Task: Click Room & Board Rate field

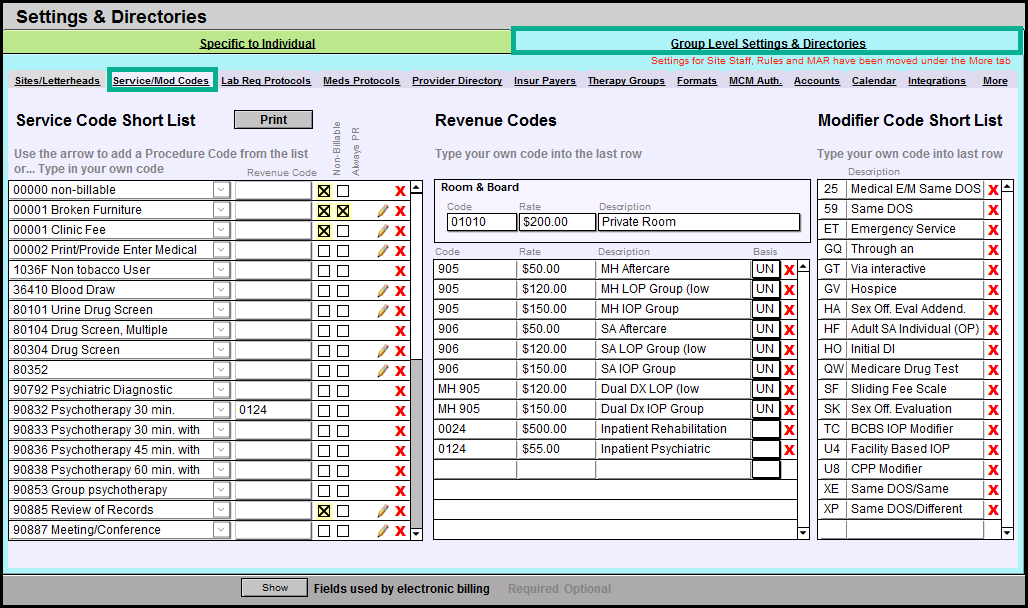Action: click(x=557, y=222)
